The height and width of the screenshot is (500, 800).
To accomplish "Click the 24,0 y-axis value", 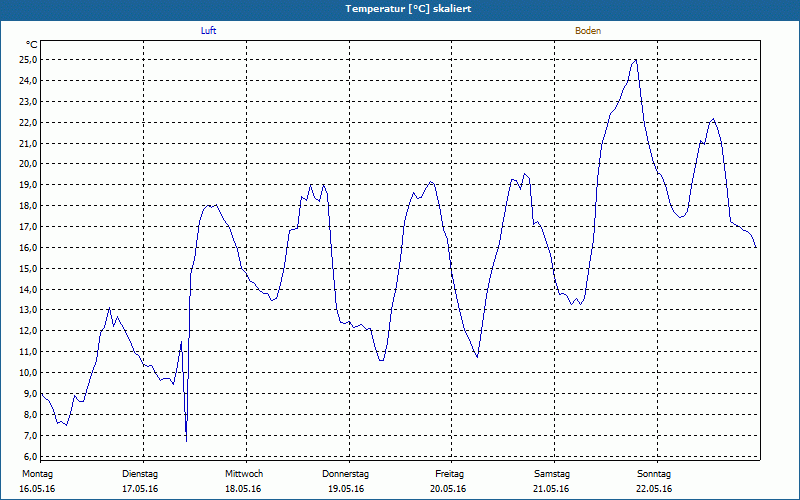I will 29,81.
